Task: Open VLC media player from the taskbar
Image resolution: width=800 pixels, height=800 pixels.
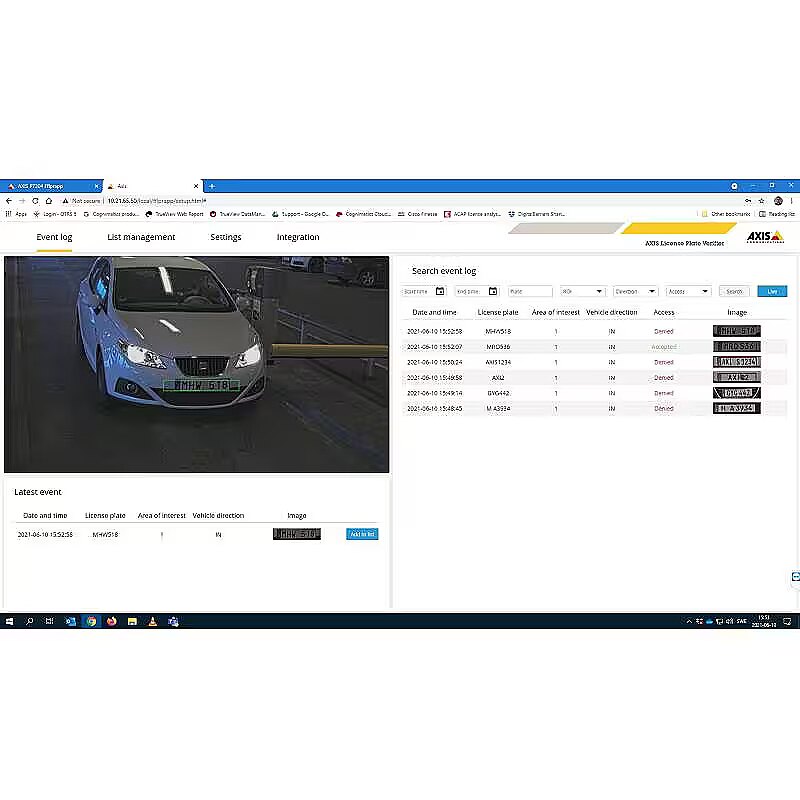Action: pos(153,621)
